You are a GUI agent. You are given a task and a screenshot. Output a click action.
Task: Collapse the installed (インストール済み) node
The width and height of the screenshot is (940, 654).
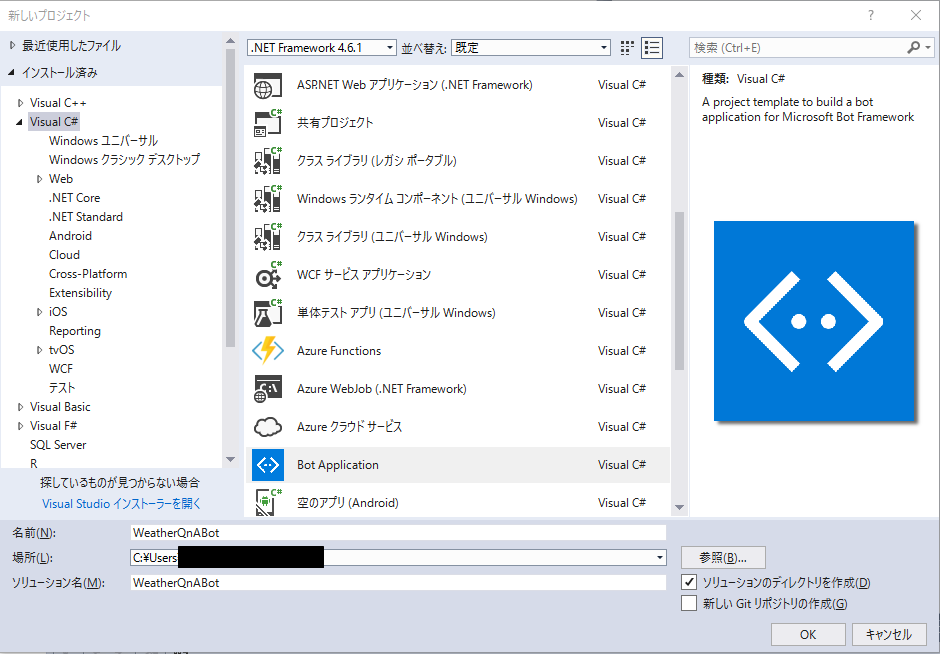click(11, 73)
